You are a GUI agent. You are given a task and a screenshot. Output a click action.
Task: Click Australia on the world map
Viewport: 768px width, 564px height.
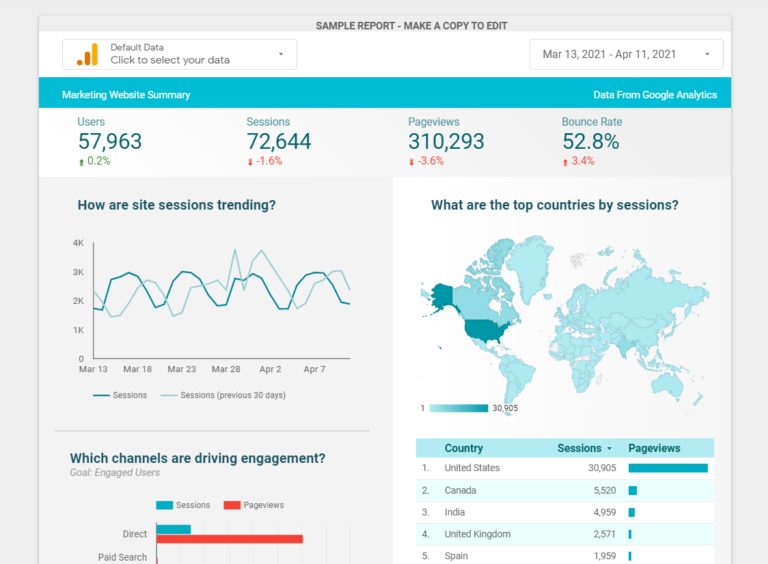(668, 384)
